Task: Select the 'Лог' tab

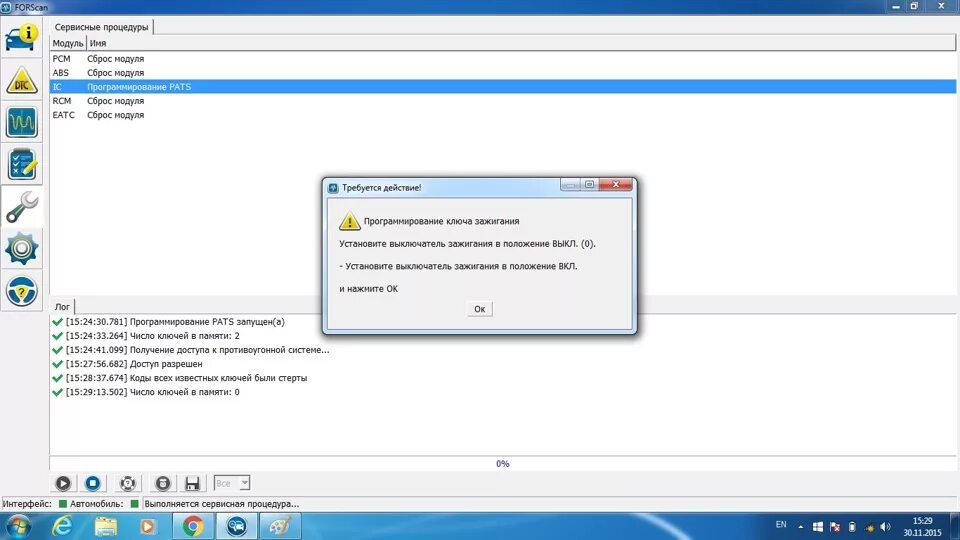Action: coord(62,307)
